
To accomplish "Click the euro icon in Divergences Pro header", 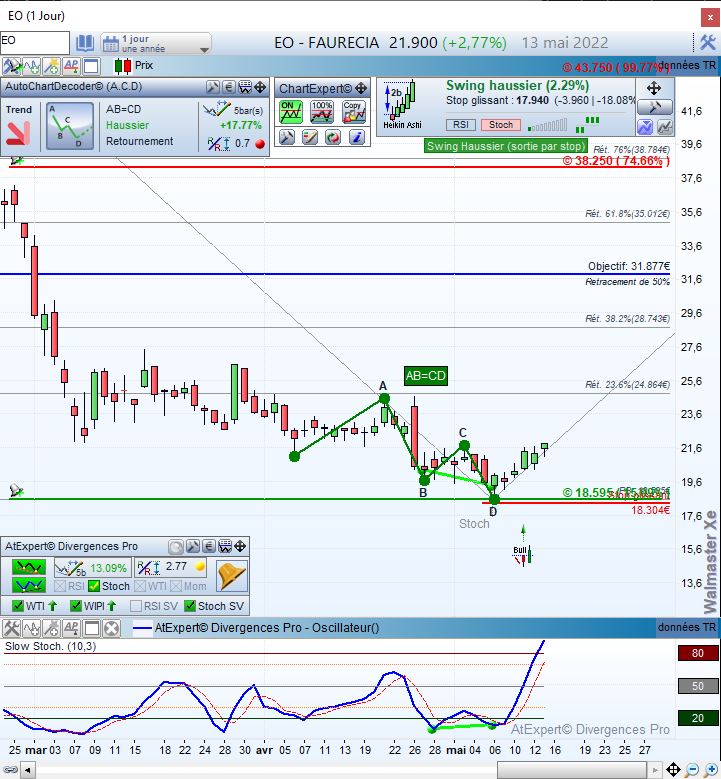I will pos(209,547).
